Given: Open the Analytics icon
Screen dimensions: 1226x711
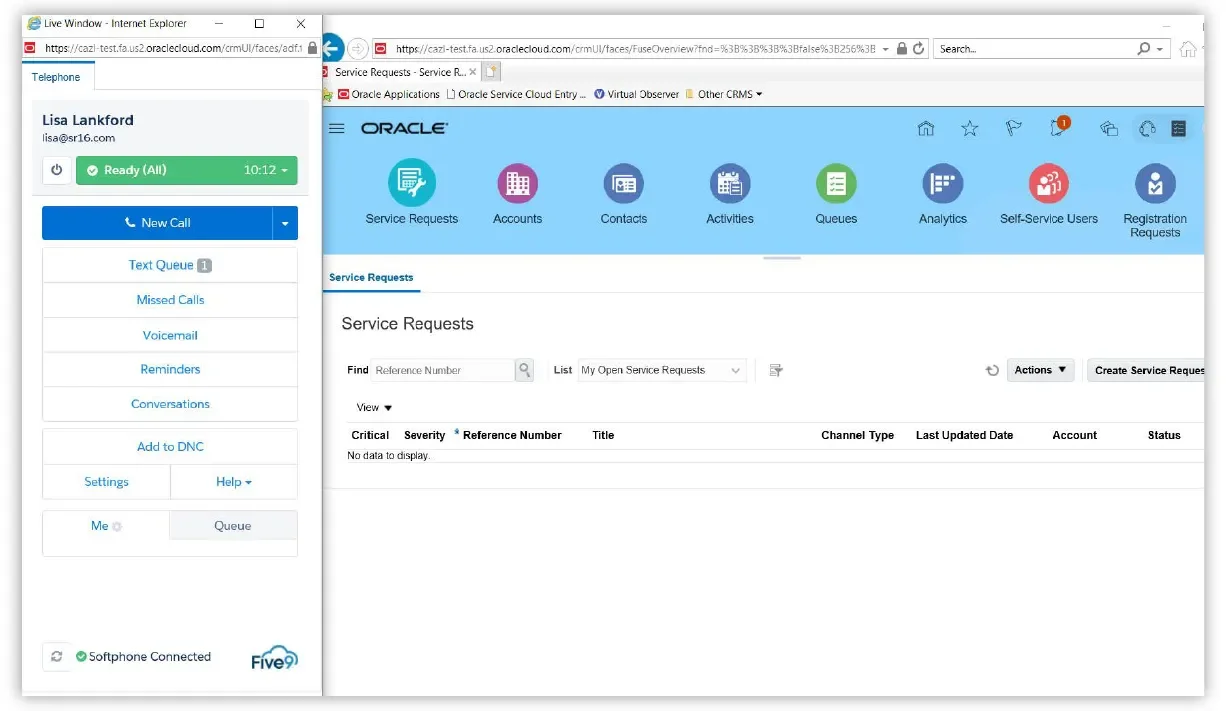Looking at the screenshot, I should pos(942,184).
